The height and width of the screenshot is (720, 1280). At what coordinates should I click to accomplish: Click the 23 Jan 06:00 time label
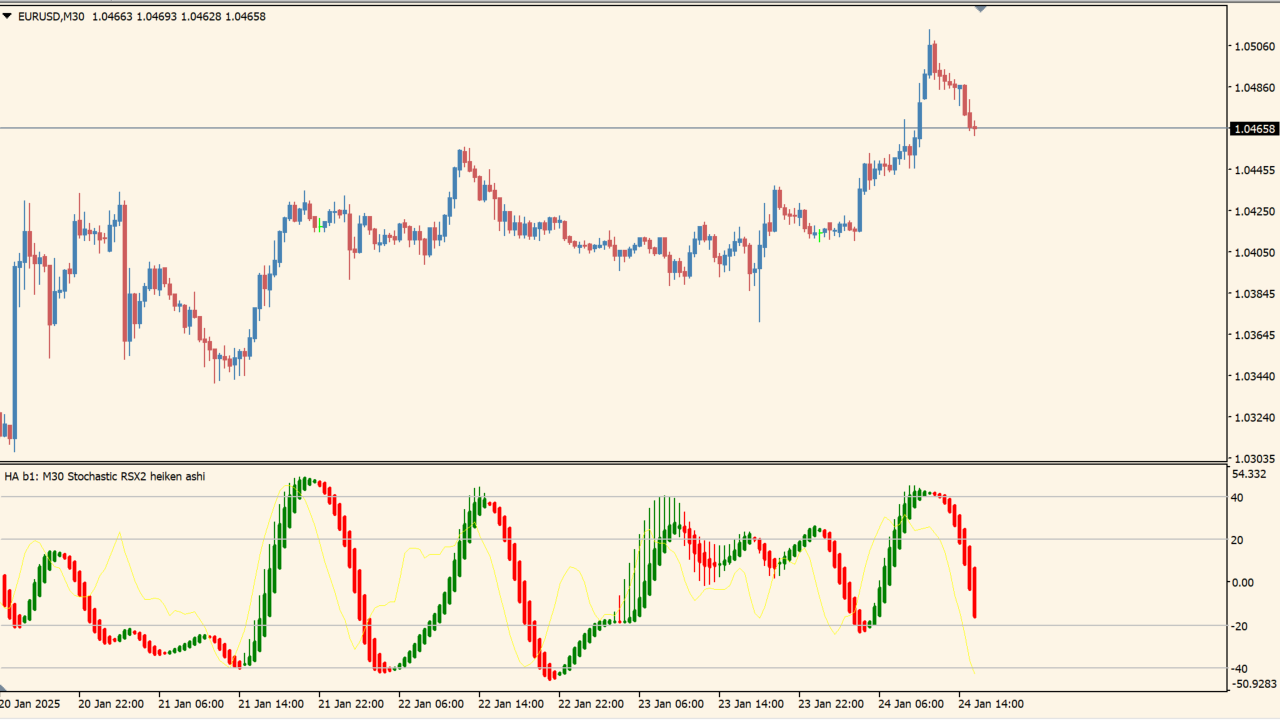point(671,704)
